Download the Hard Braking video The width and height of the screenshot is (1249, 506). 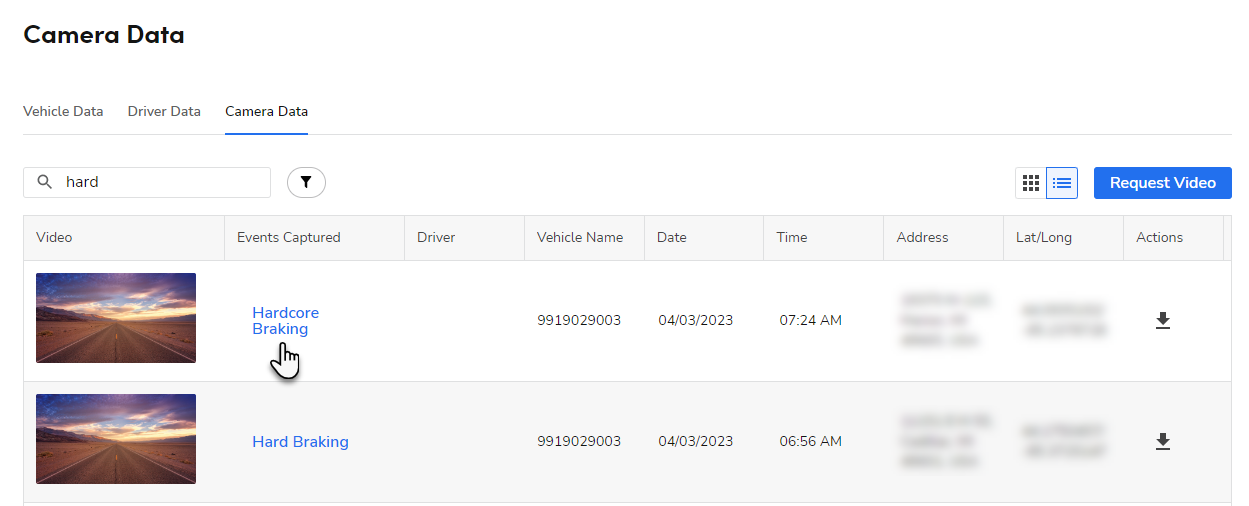click(1162, 441)
